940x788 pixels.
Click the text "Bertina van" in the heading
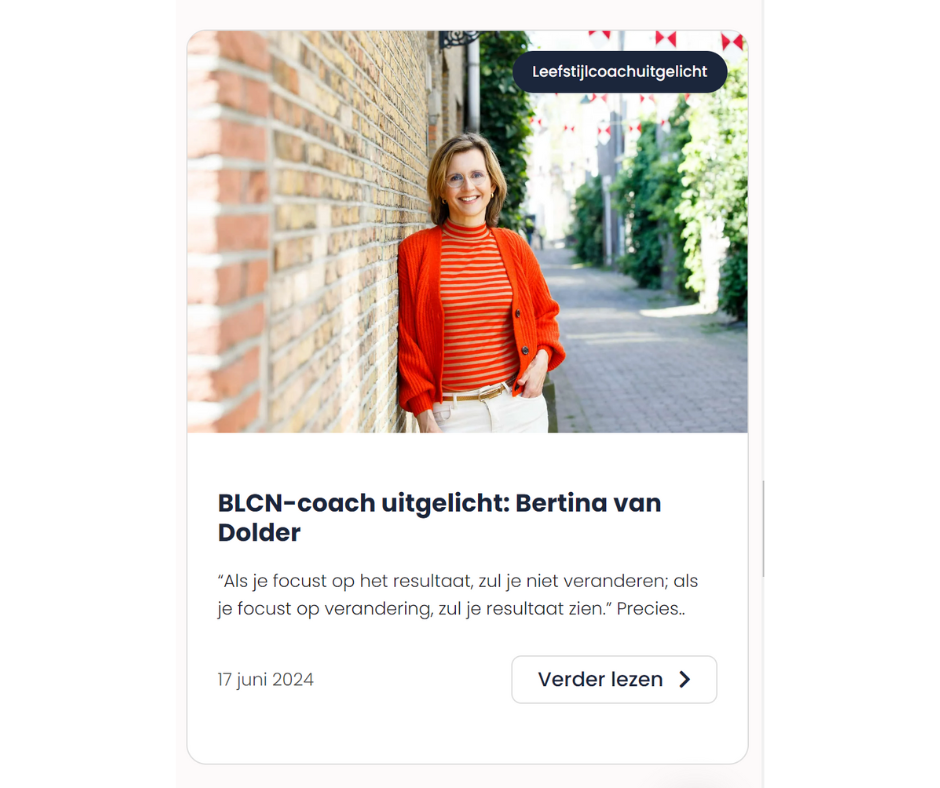pos(588,503)
